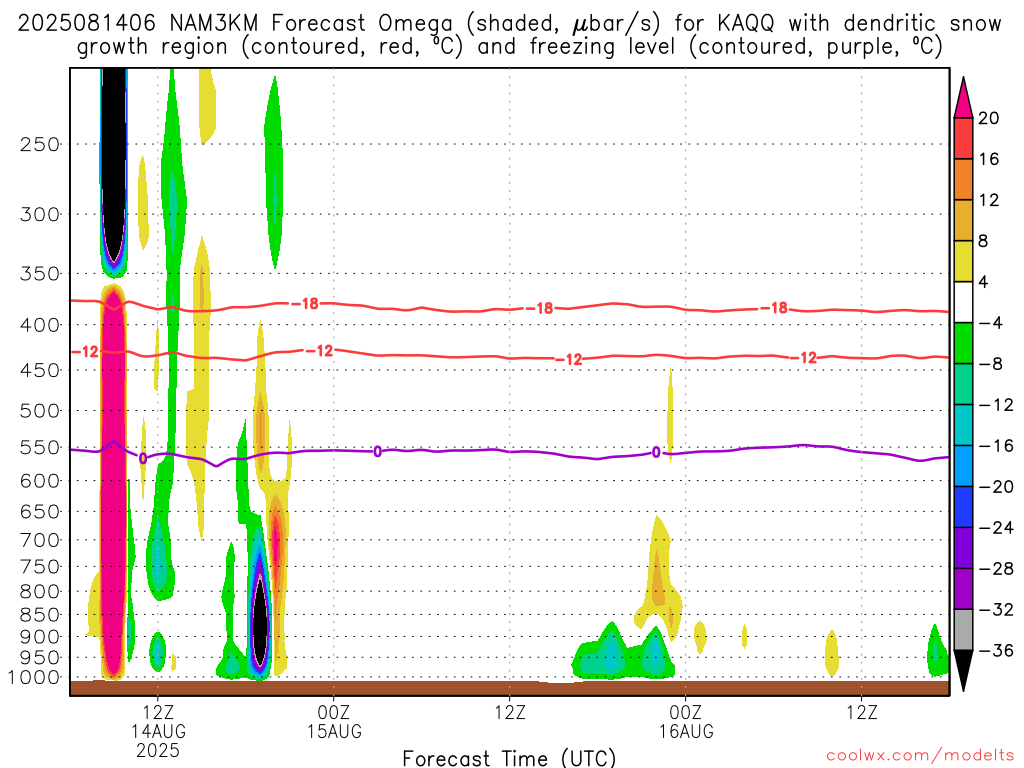This screenshot has width=1024, height=768.
Task: Click the '-36' colorbar scale label
Action: [996, 650]
